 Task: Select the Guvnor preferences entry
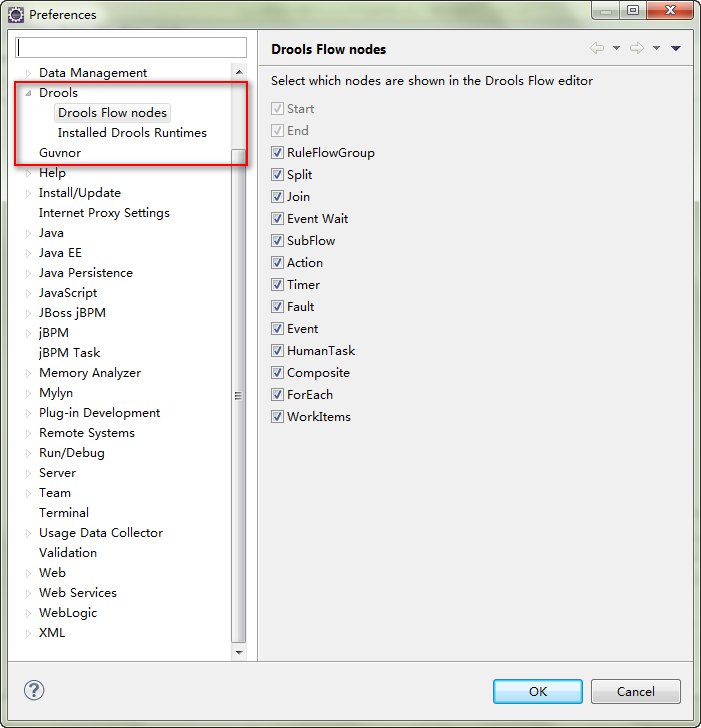point(60,153)
